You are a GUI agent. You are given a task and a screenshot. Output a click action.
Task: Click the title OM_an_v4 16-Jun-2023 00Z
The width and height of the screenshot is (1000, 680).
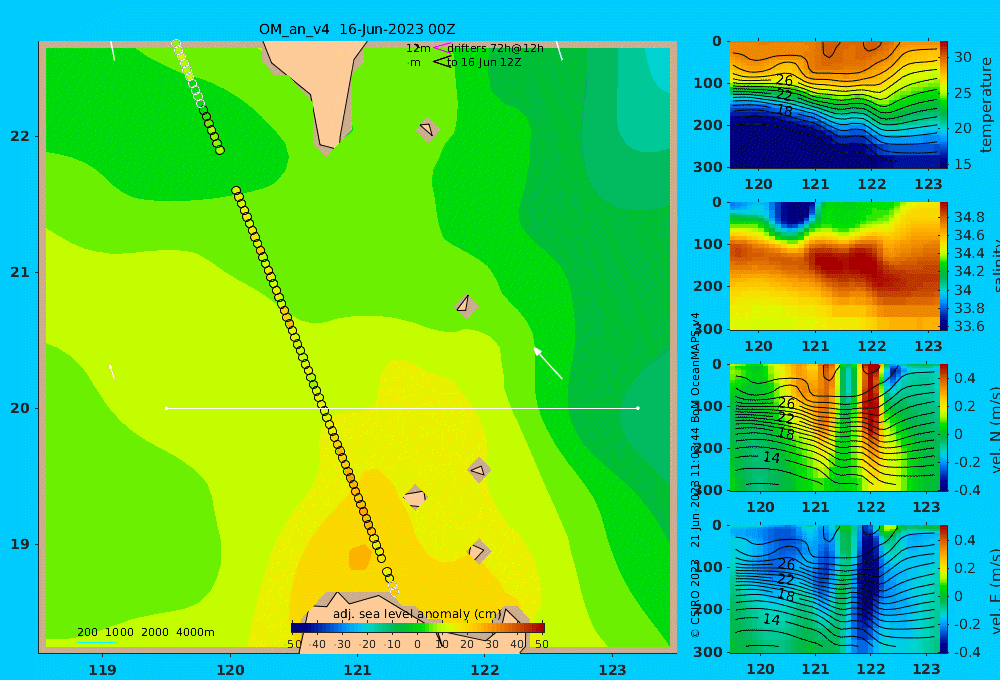click(x=357, y=29)
